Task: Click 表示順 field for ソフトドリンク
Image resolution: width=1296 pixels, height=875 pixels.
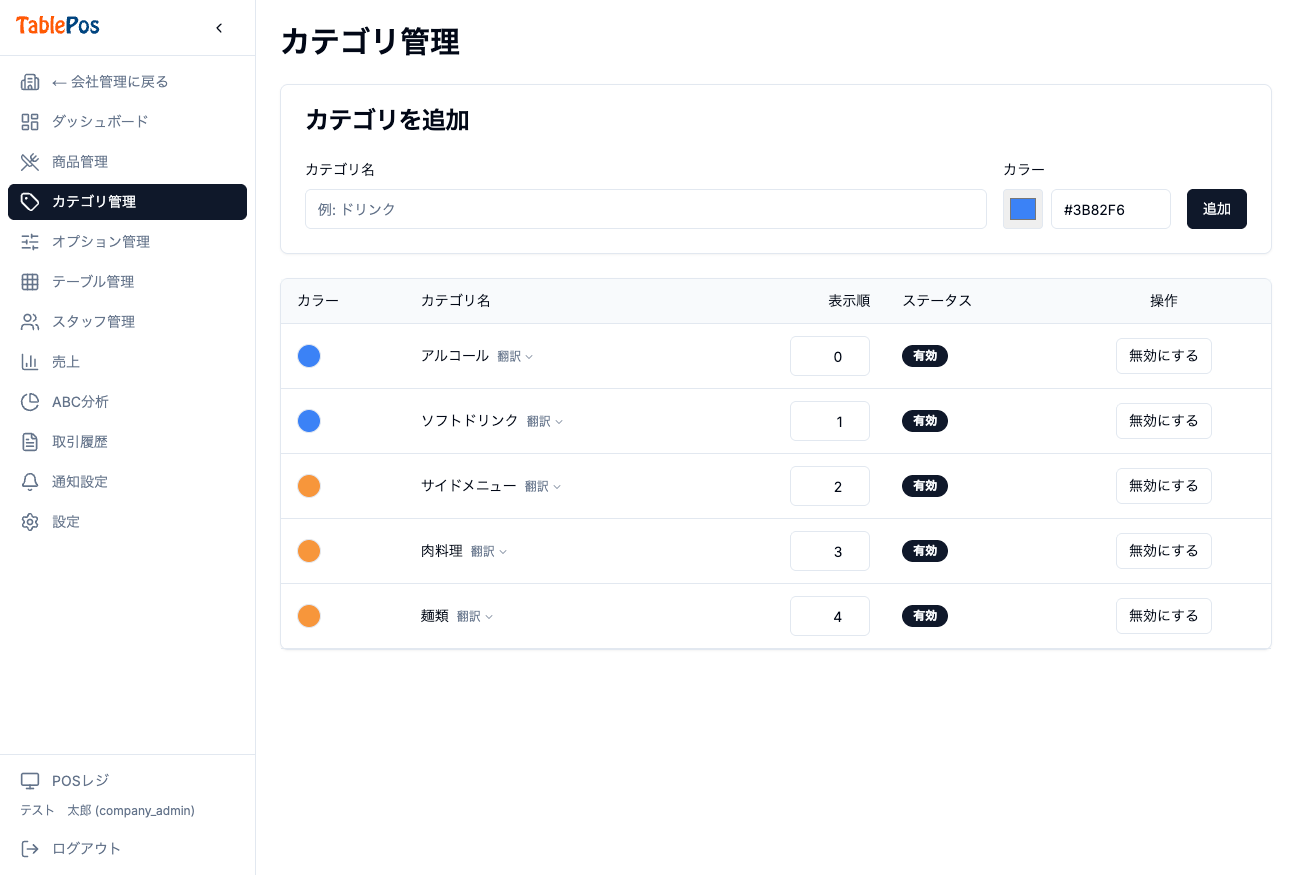Action: point(830,421)
